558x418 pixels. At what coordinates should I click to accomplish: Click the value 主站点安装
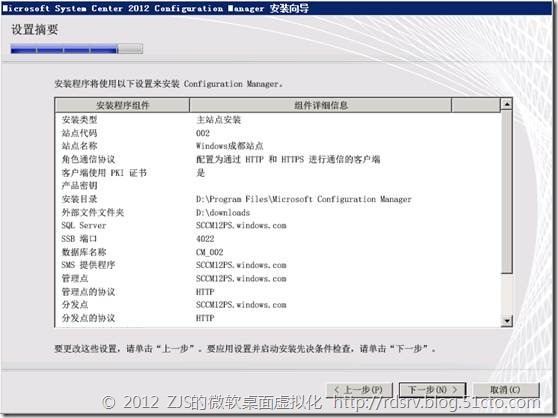(219, 120)
